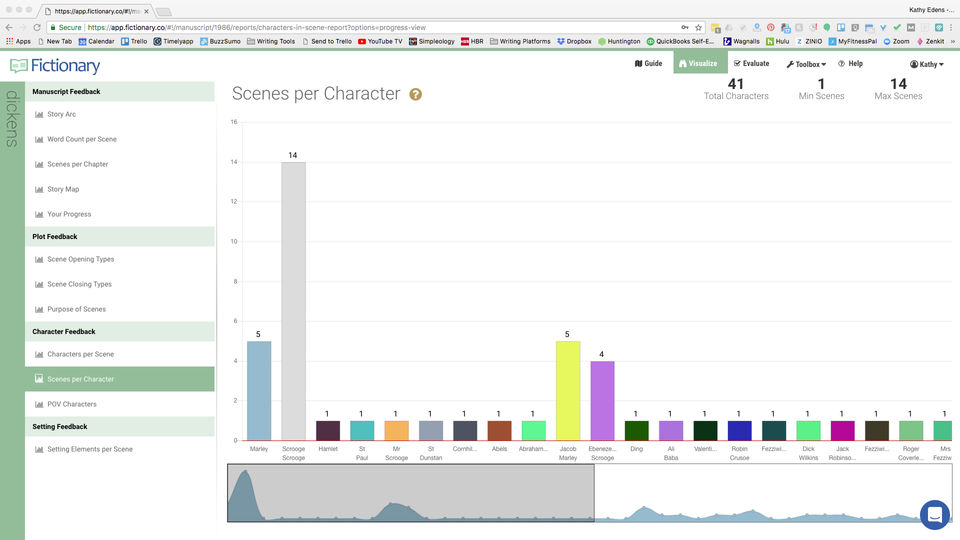This screenshot has height=540, width=960.
Task: Click the yellow Jacob Marley bar
Action: [568, 391]
